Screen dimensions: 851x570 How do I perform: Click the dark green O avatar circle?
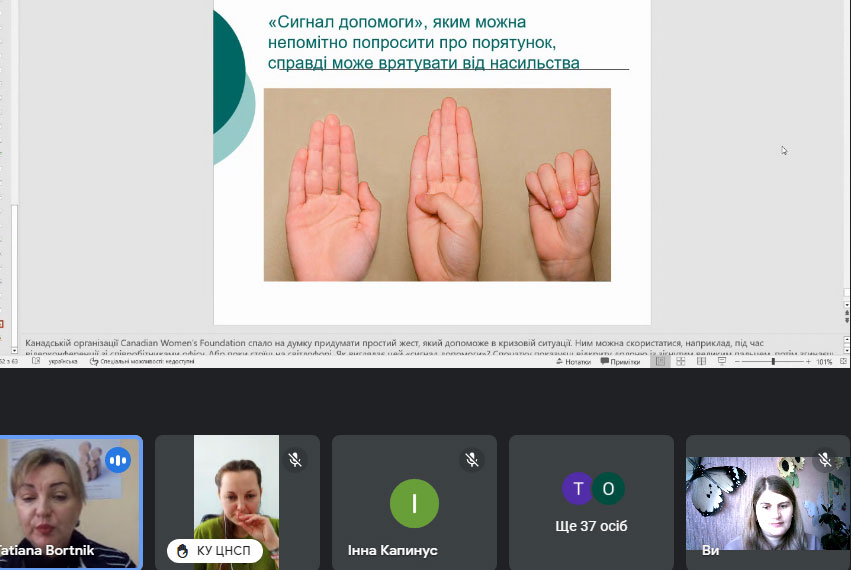click(608, 489)
